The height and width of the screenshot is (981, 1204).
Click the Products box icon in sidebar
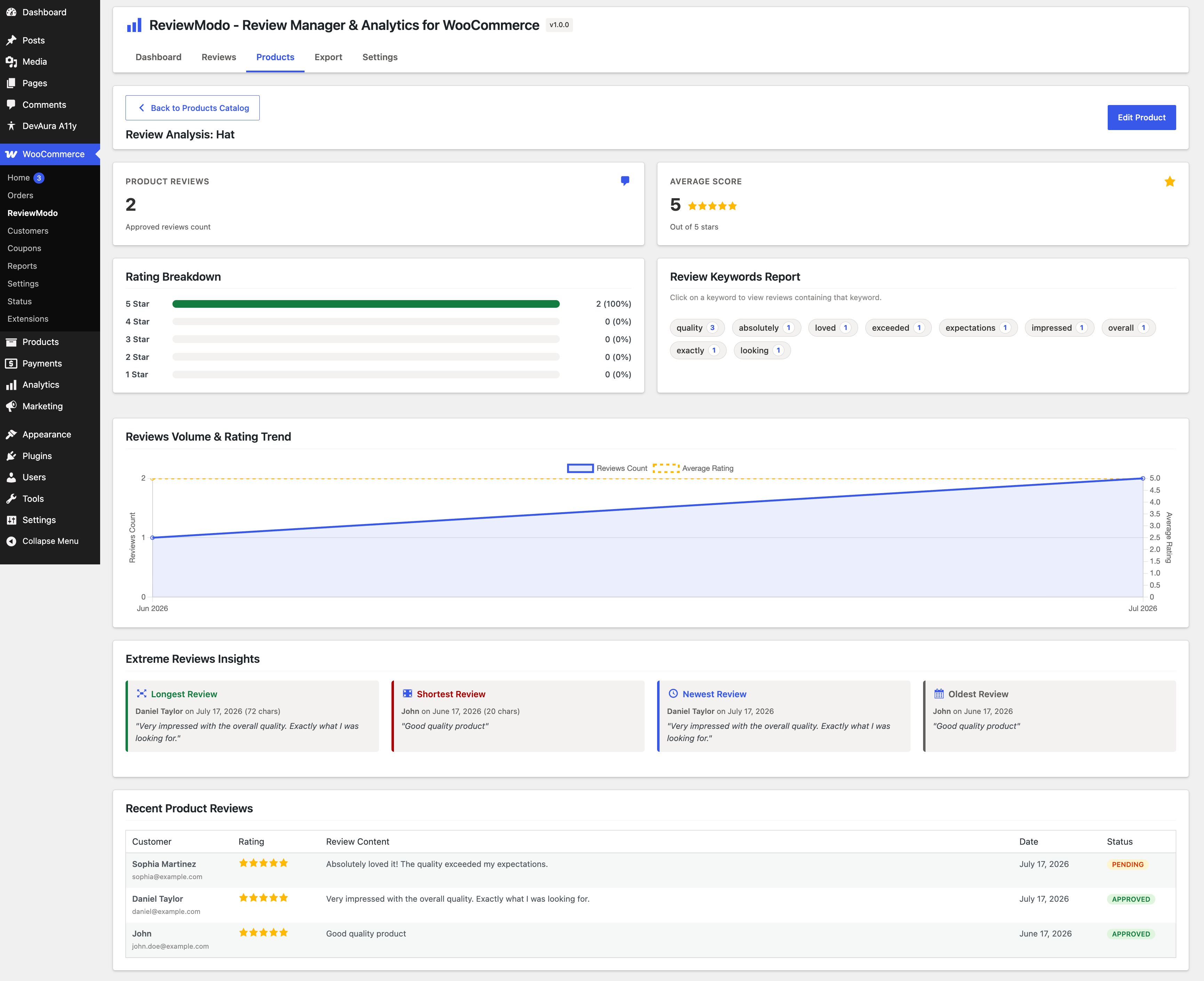click(11, 342)
